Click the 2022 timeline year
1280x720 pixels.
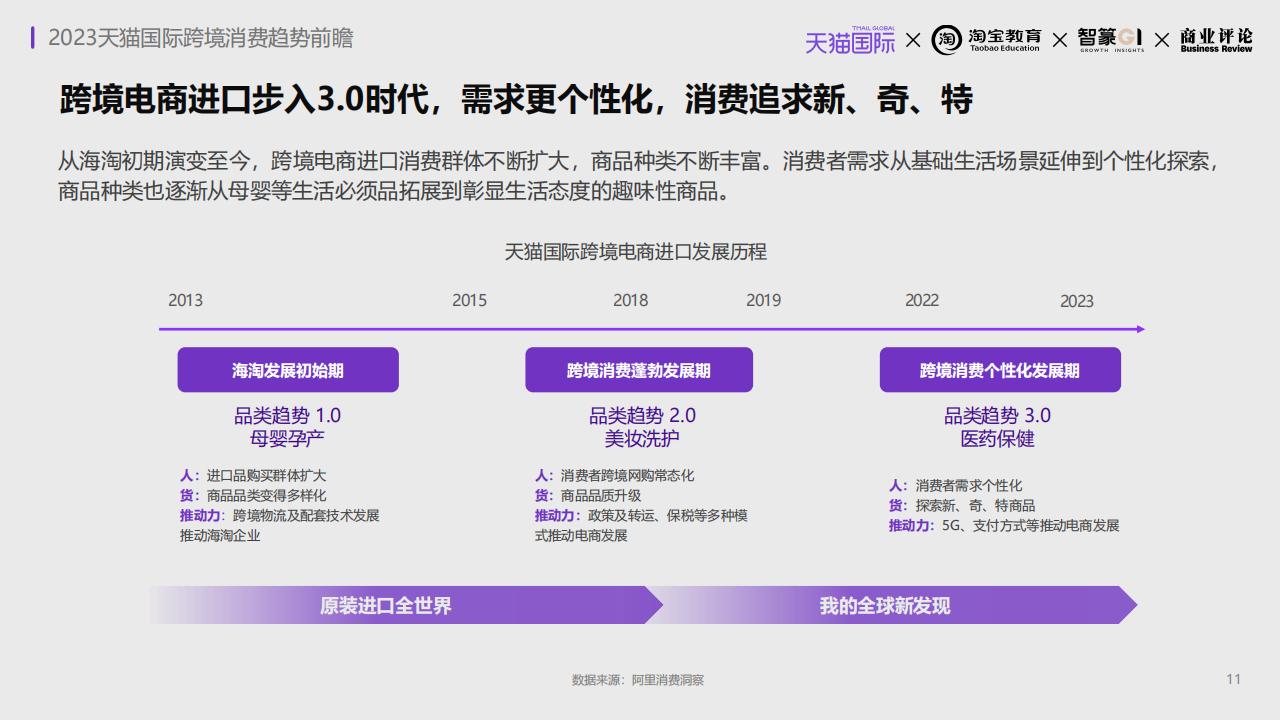point(922,300)
